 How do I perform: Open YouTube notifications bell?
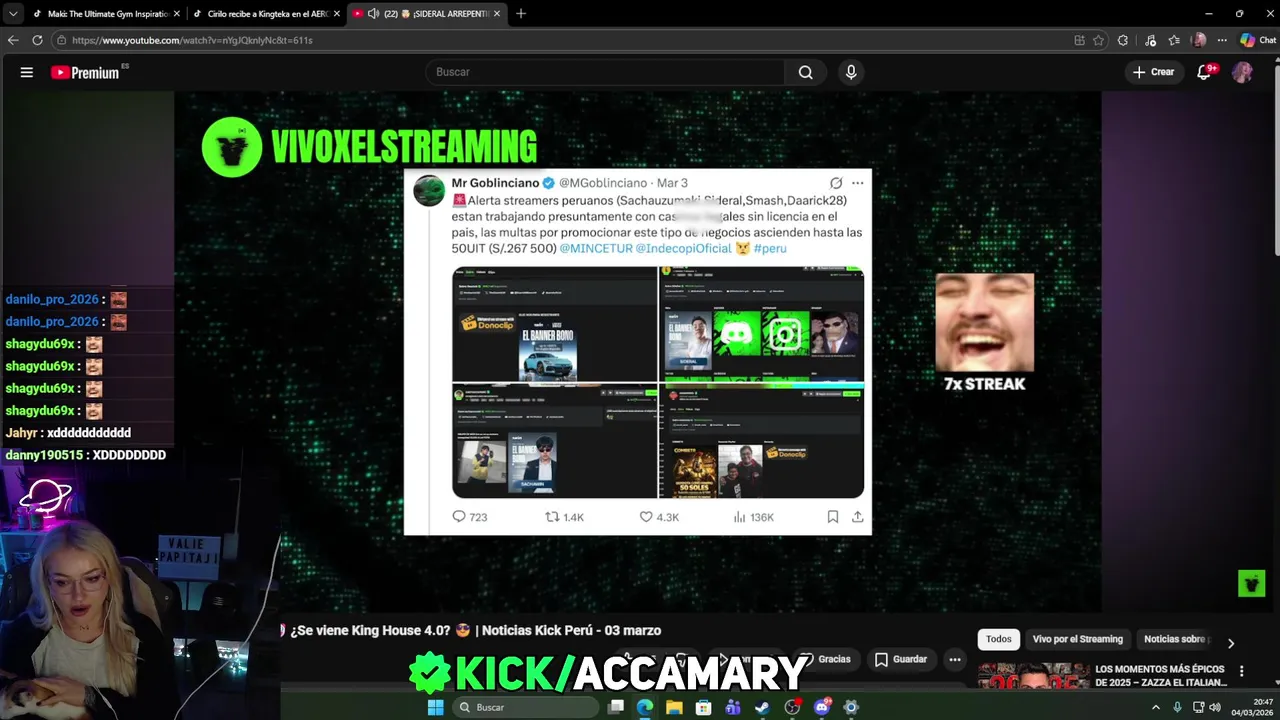(x=1205, y=72)
